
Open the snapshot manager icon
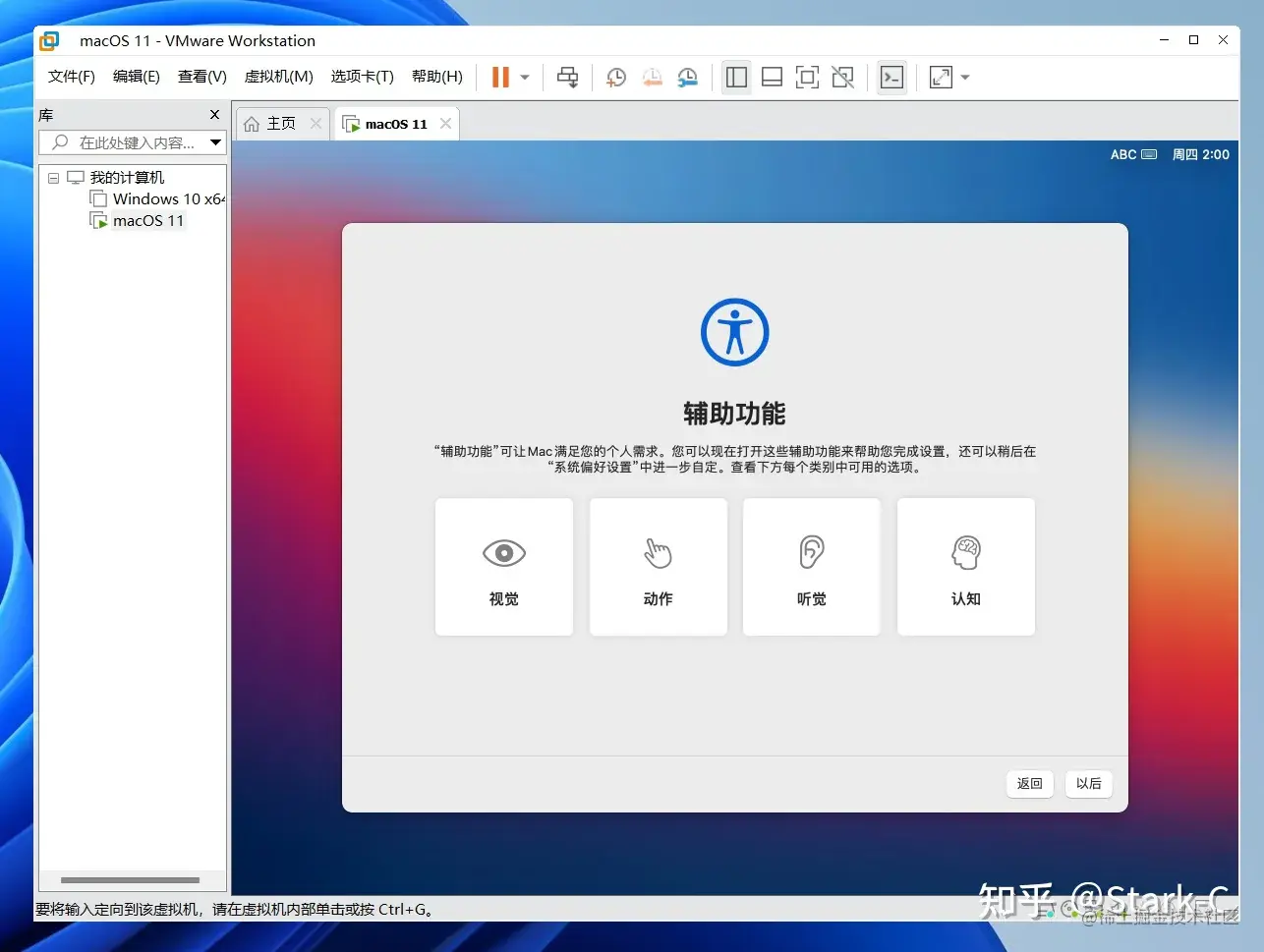(x=687, y=78)
